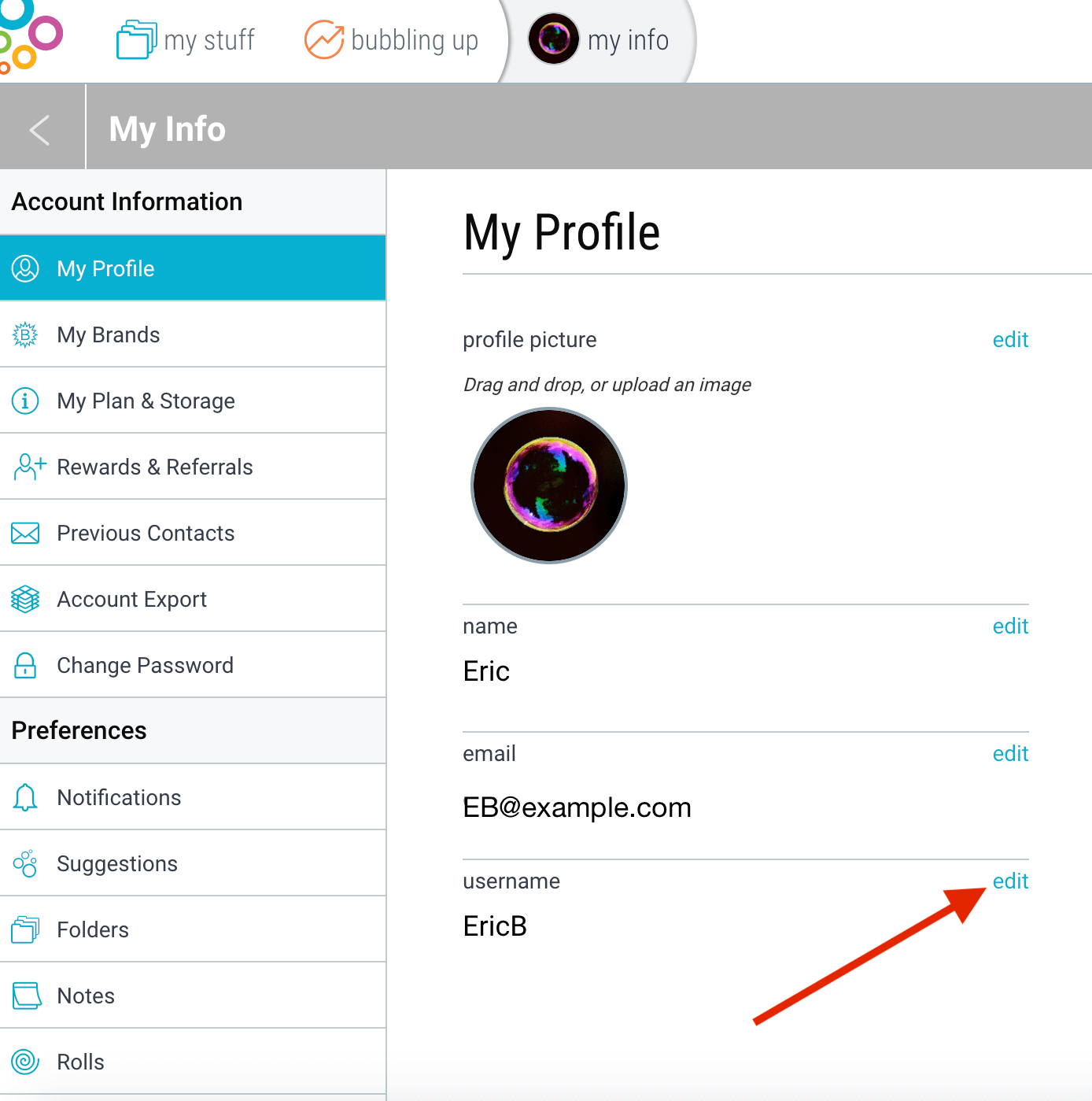1092x1101 pixels.
Task: Click the My Profile person icon
Action: click(x=25, y=268)
